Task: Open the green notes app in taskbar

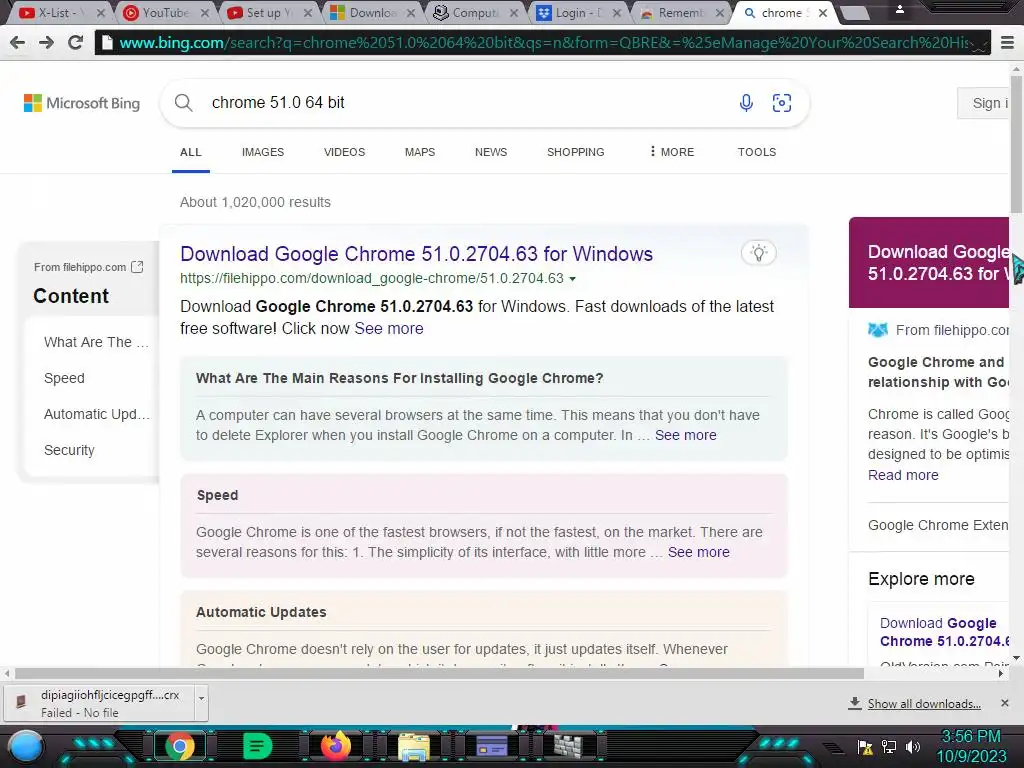Action: coord(257,746)
